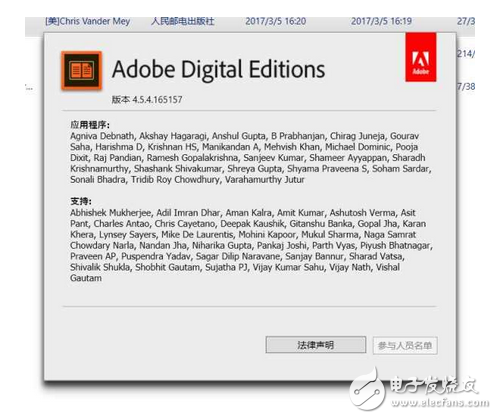
Task: Click the Adobe Digital Editions title text
Action: (218, 69)
